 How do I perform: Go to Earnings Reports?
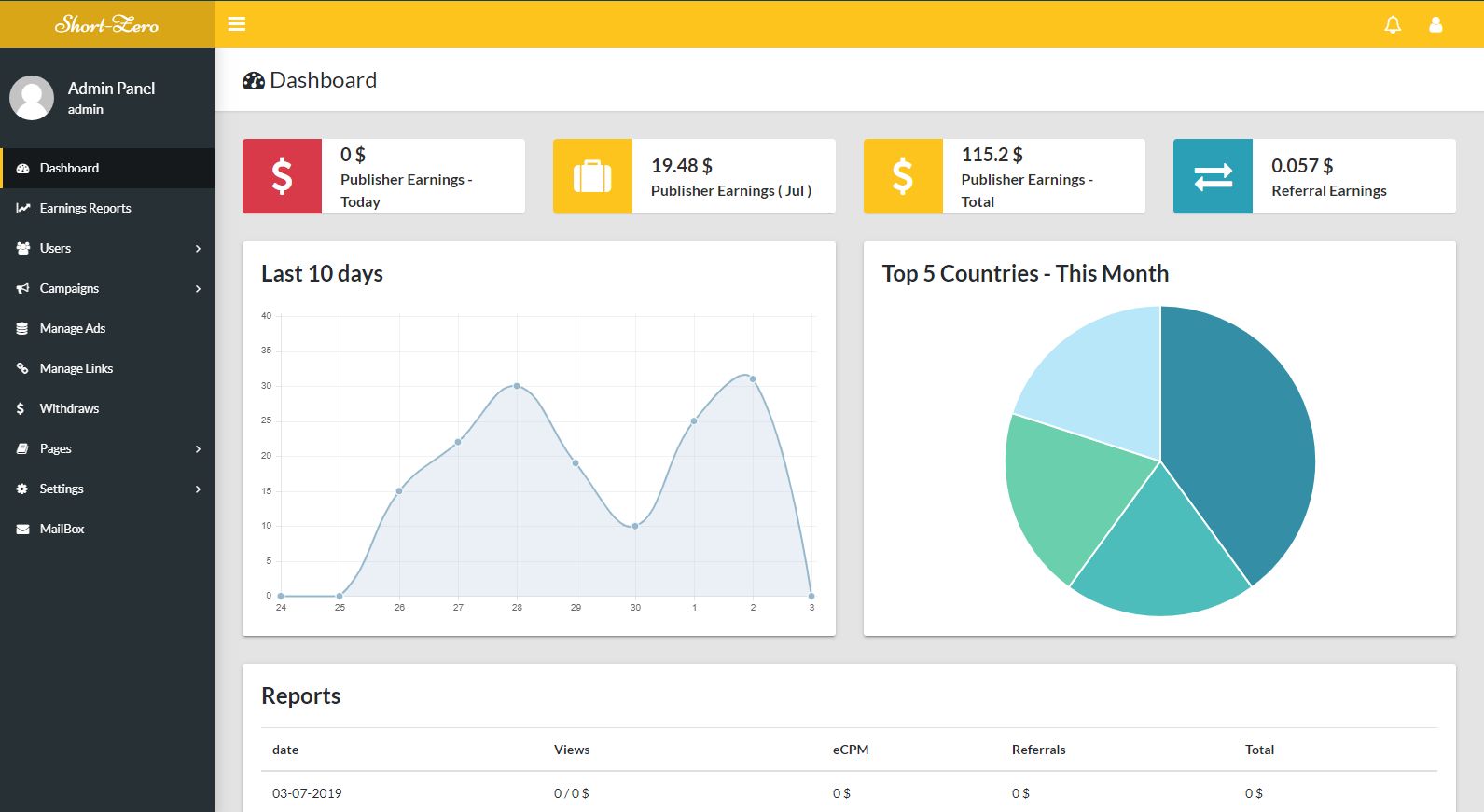tap(85, 209)
